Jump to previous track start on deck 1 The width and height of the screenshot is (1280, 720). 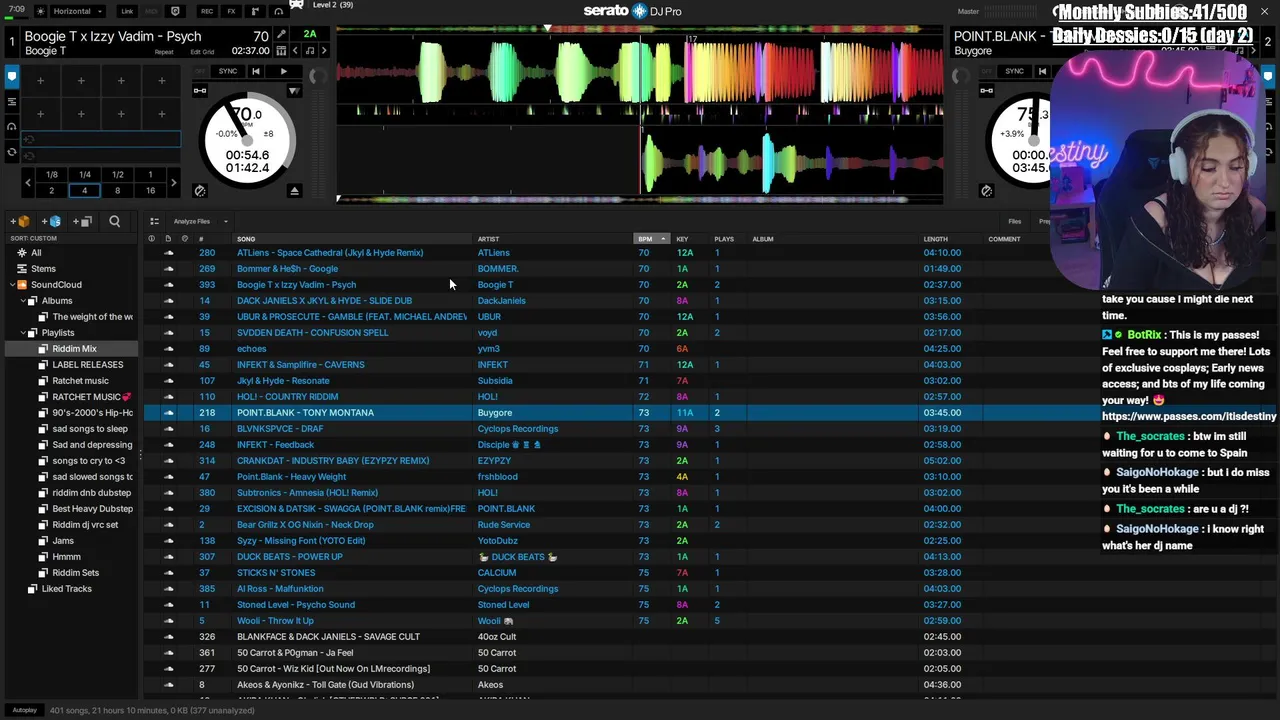pos(256,71)
